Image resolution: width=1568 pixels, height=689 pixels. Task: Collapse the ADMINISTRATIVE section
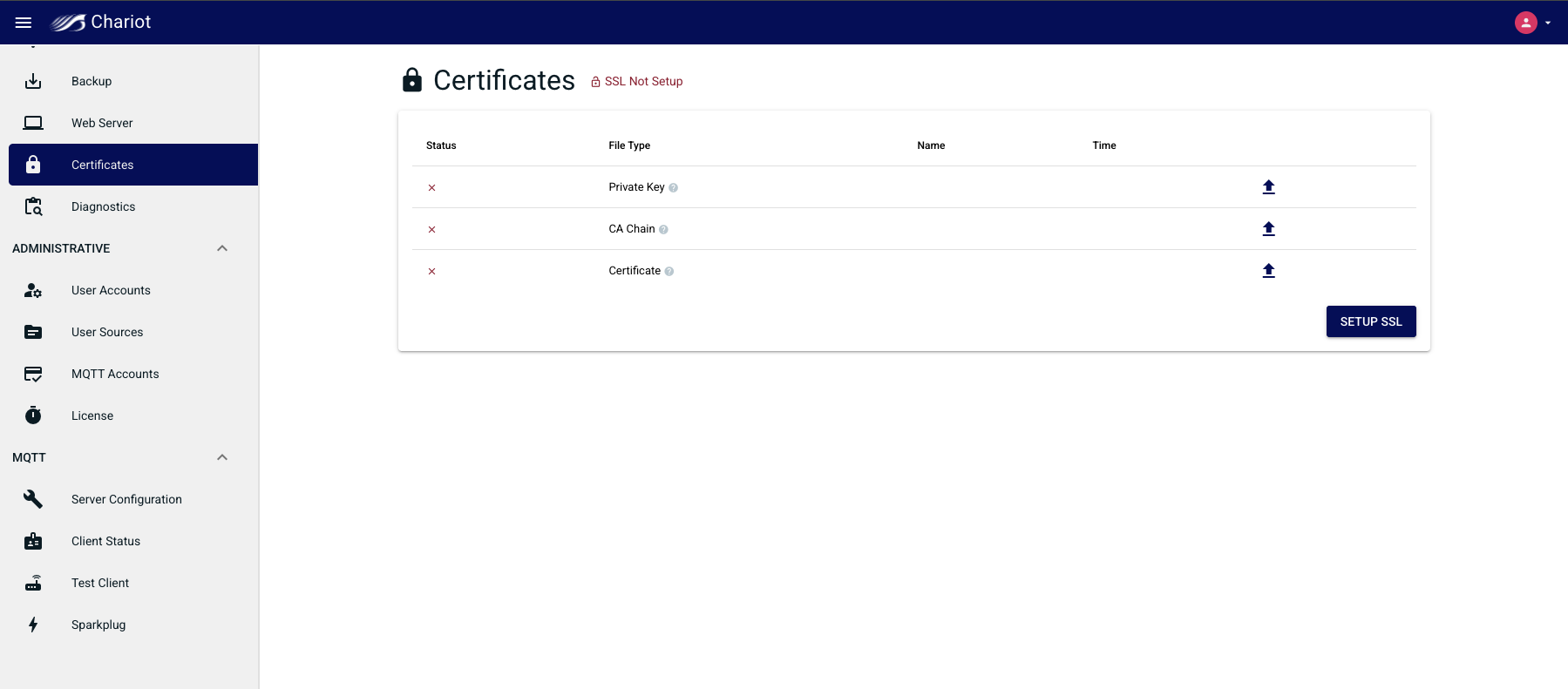(222, 248)
